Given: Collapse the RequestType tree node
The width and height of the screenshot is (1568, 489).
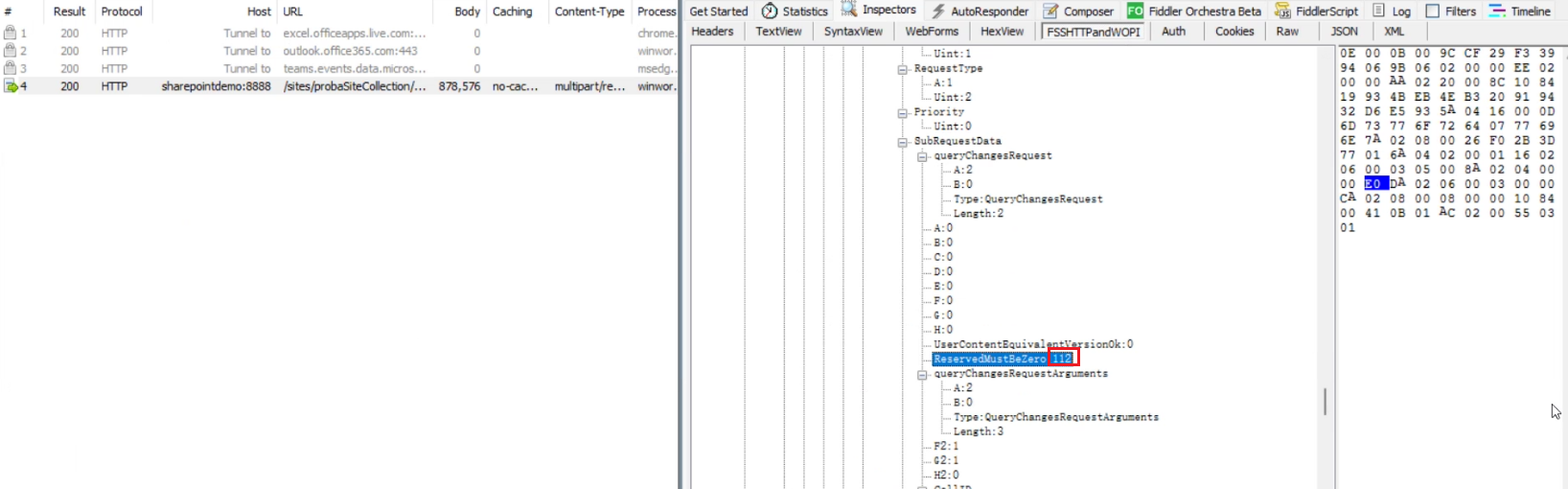Looking at the screenshot, I should click(902, 69).
